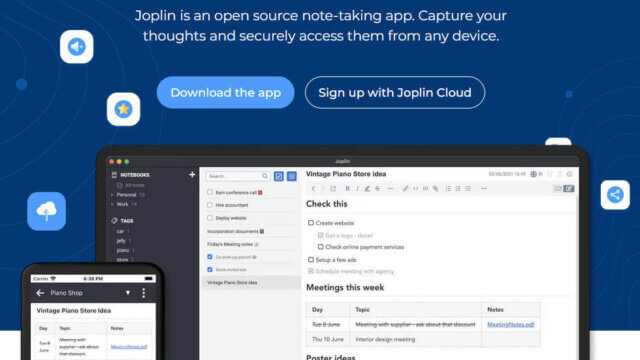Click the note title Vintage Piano Store idea
This screenshot has width=640, height=360.
coord(346,174)
